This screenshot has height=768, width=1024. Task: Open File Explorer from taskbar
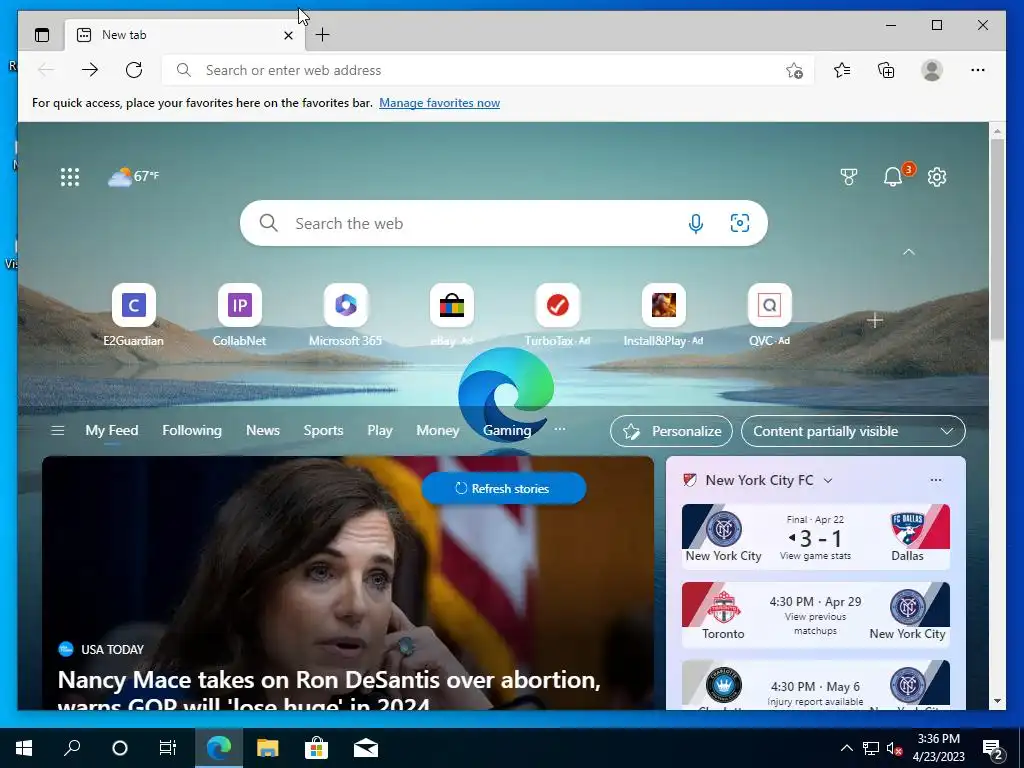coord(267,748)
